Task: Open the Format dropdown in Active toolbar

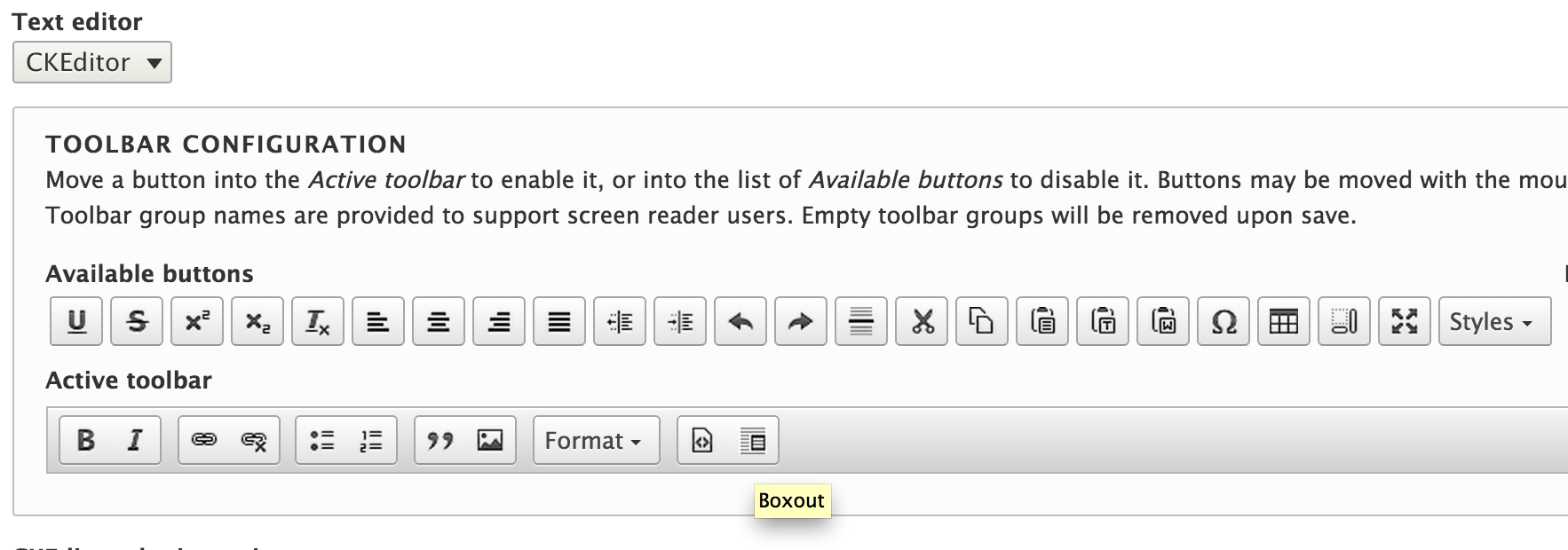Action: [x=597, y=440]
